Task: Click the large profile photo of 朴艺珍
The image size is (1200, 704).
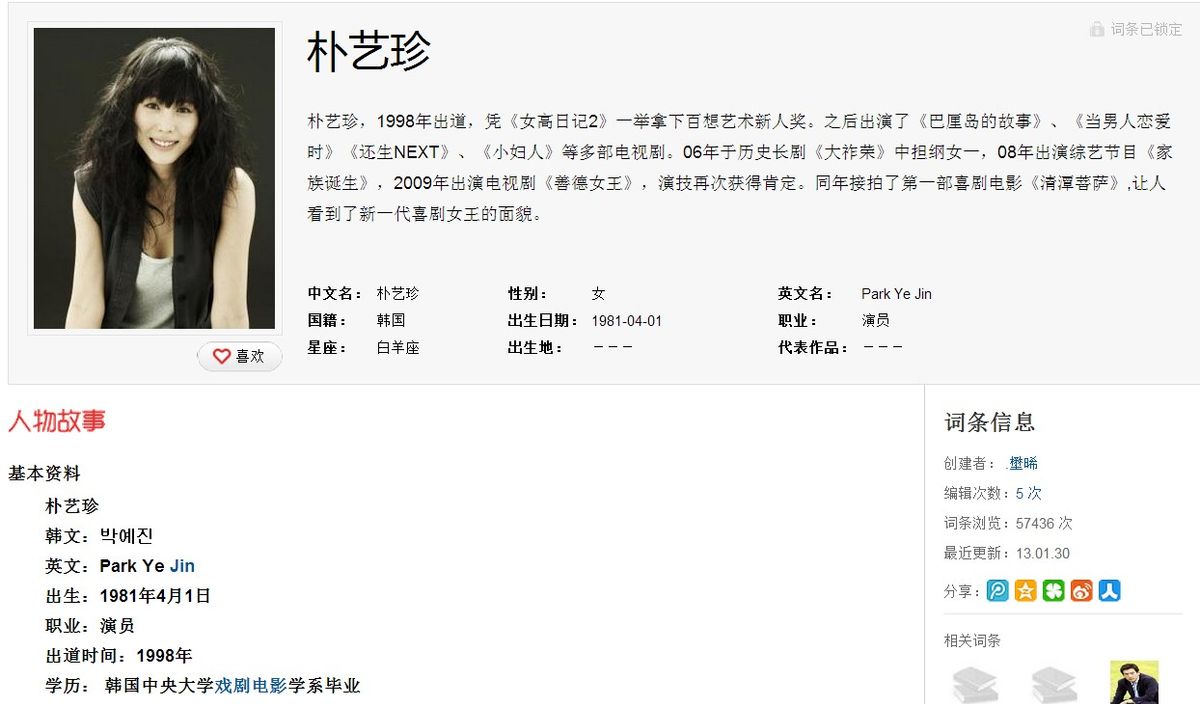Action: [154, 178]
